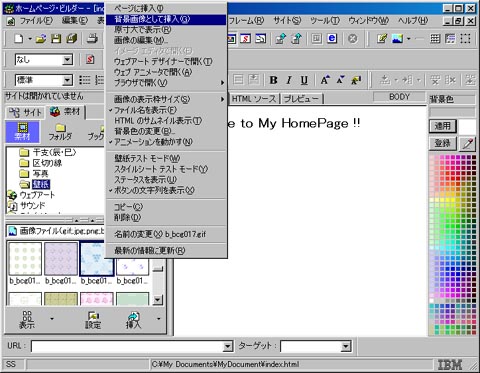The height and width of the screenshot is (373, 480).
Task: Click the New page toolbar icon
Action: click(19, 39)
